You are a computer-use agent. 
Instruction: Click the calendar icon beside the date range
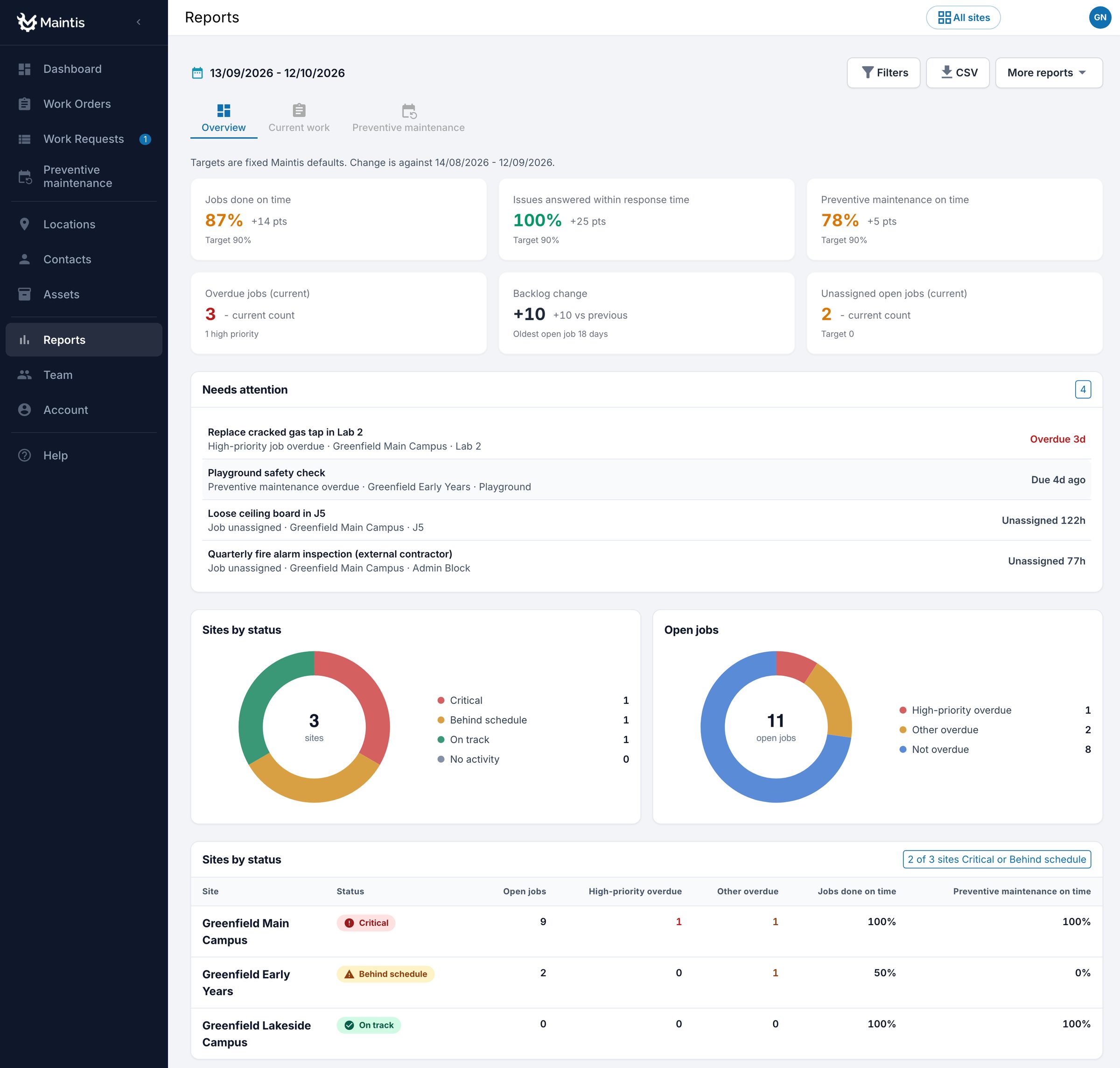point(197,73)
